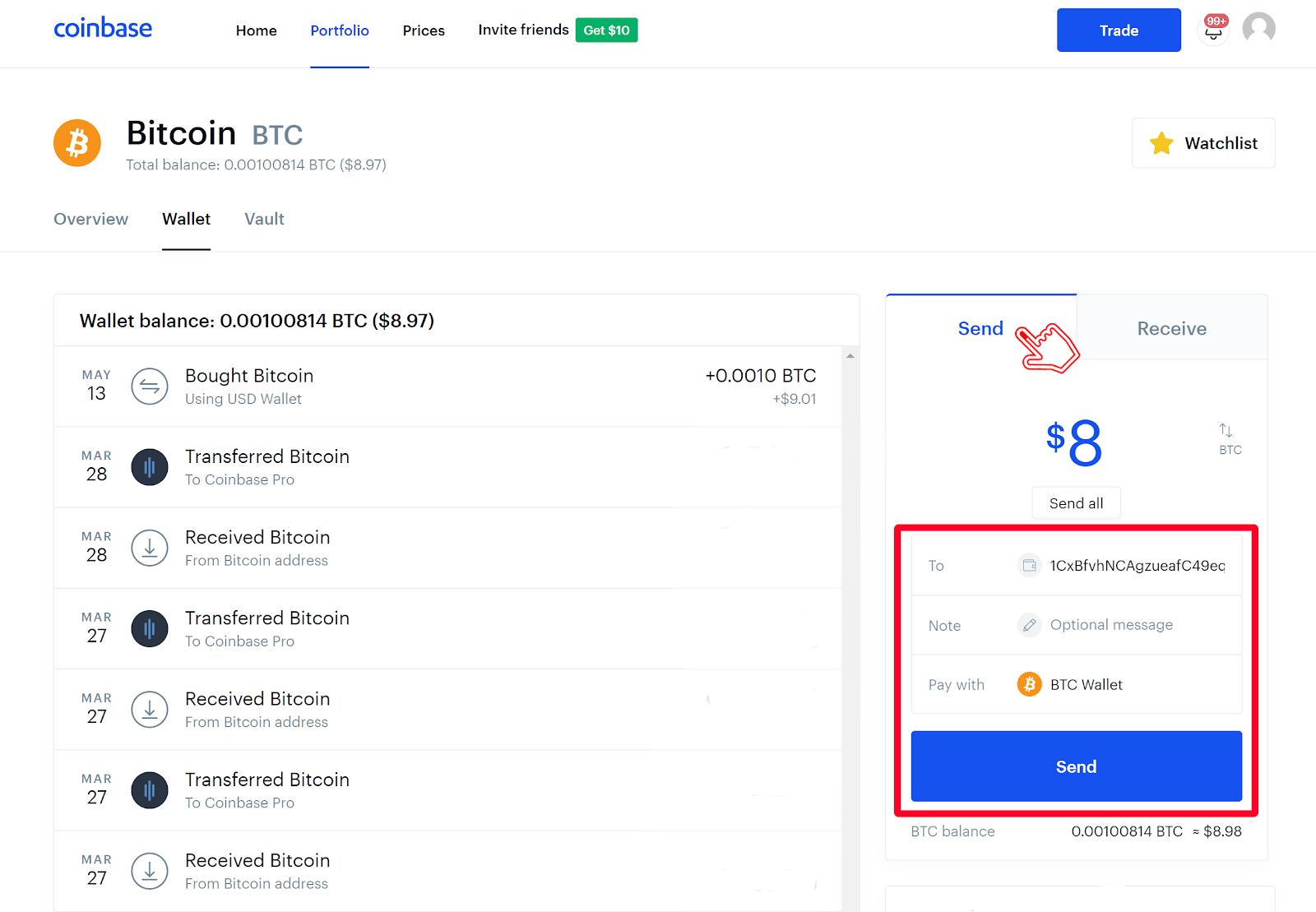Open the Mar 28 Transferred Bitcoin transaction
This screenshot has height=912, width=1316.
coord(448,467)
